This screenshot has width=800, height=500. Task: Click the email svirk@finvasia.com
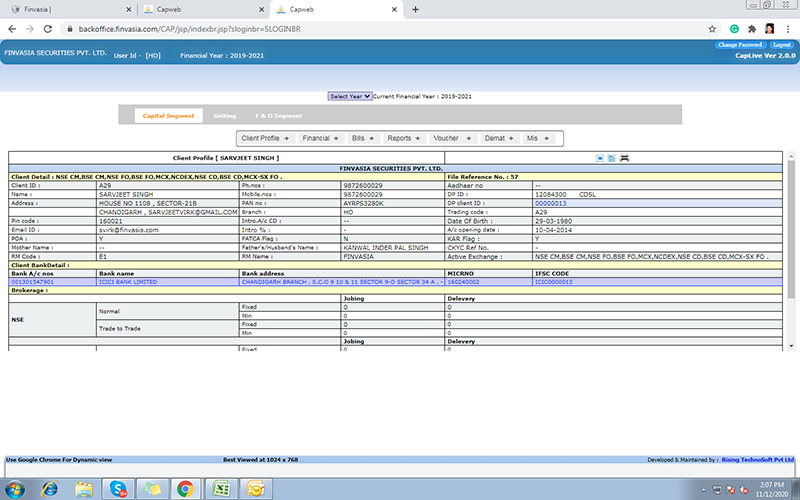pos(129,230)
